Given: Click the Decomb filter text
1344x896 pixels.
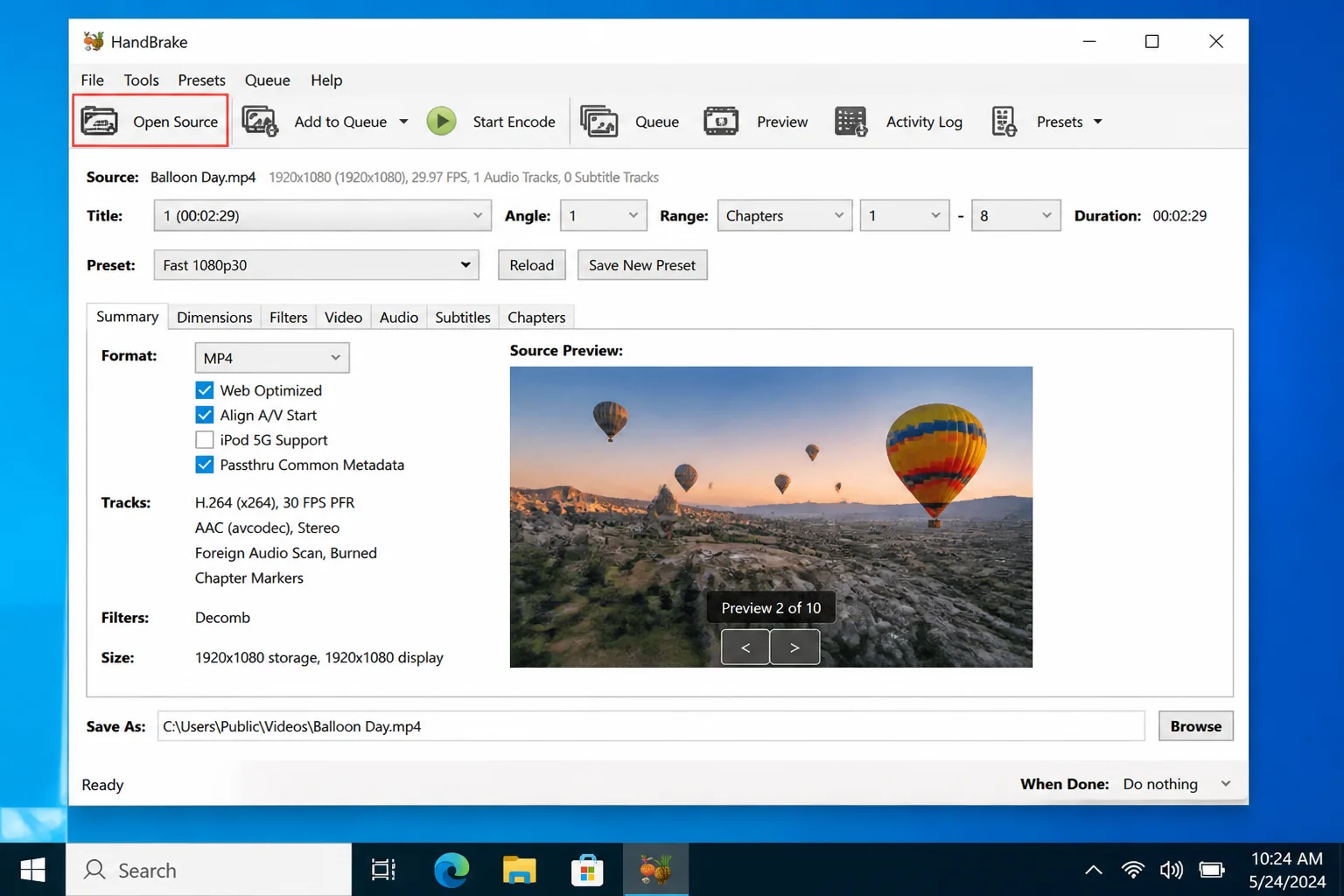Looking at the screenshot, I should click(x=222, y=617).
